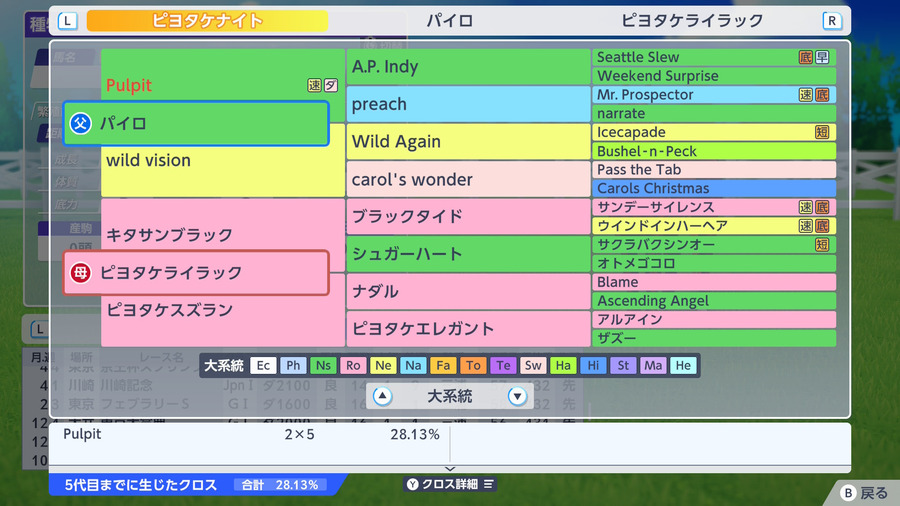Select the ザズー row
900x506 pixels.
click(714, 338)
